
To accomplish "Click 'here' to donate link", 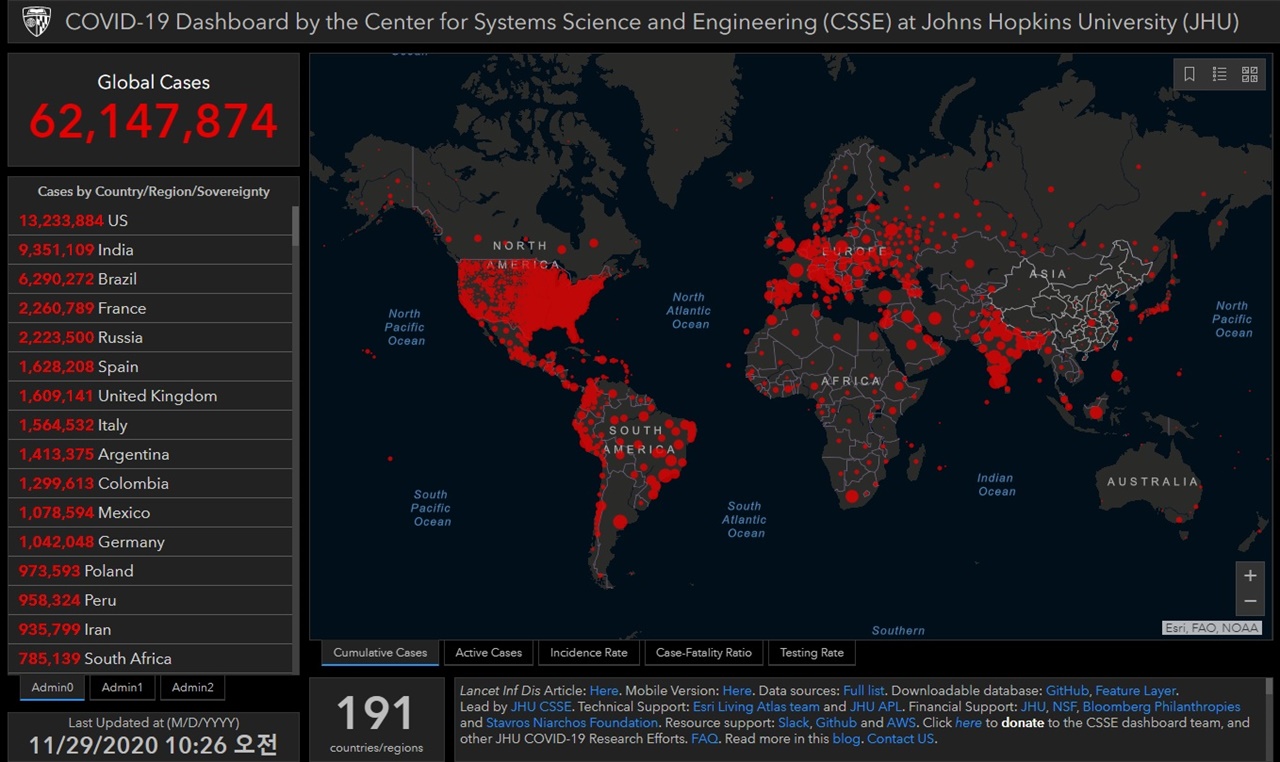I will click(x=968, y=723).
